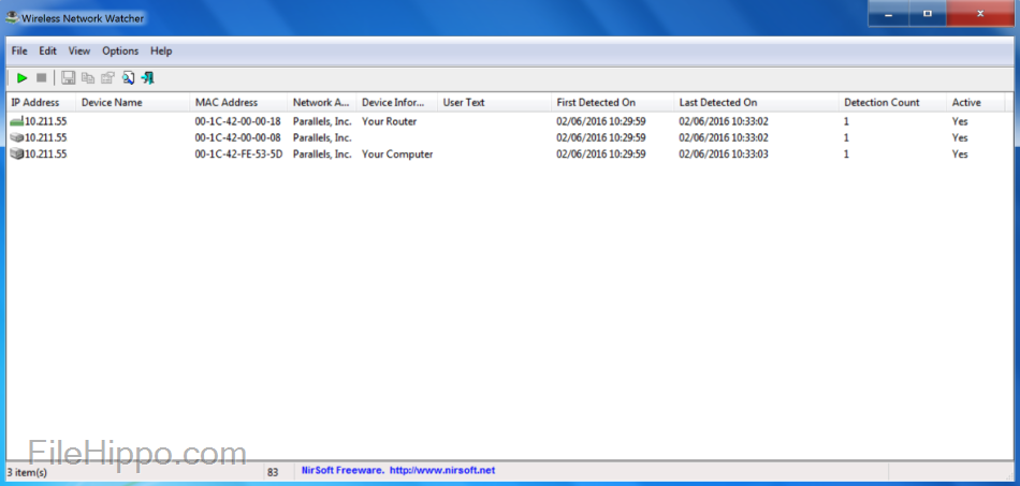The height and width of the screenshot is (486, 1020).
Task: Select the row with MAC 00-1C-42-00-00-08
Action: (x=237, y=138)
